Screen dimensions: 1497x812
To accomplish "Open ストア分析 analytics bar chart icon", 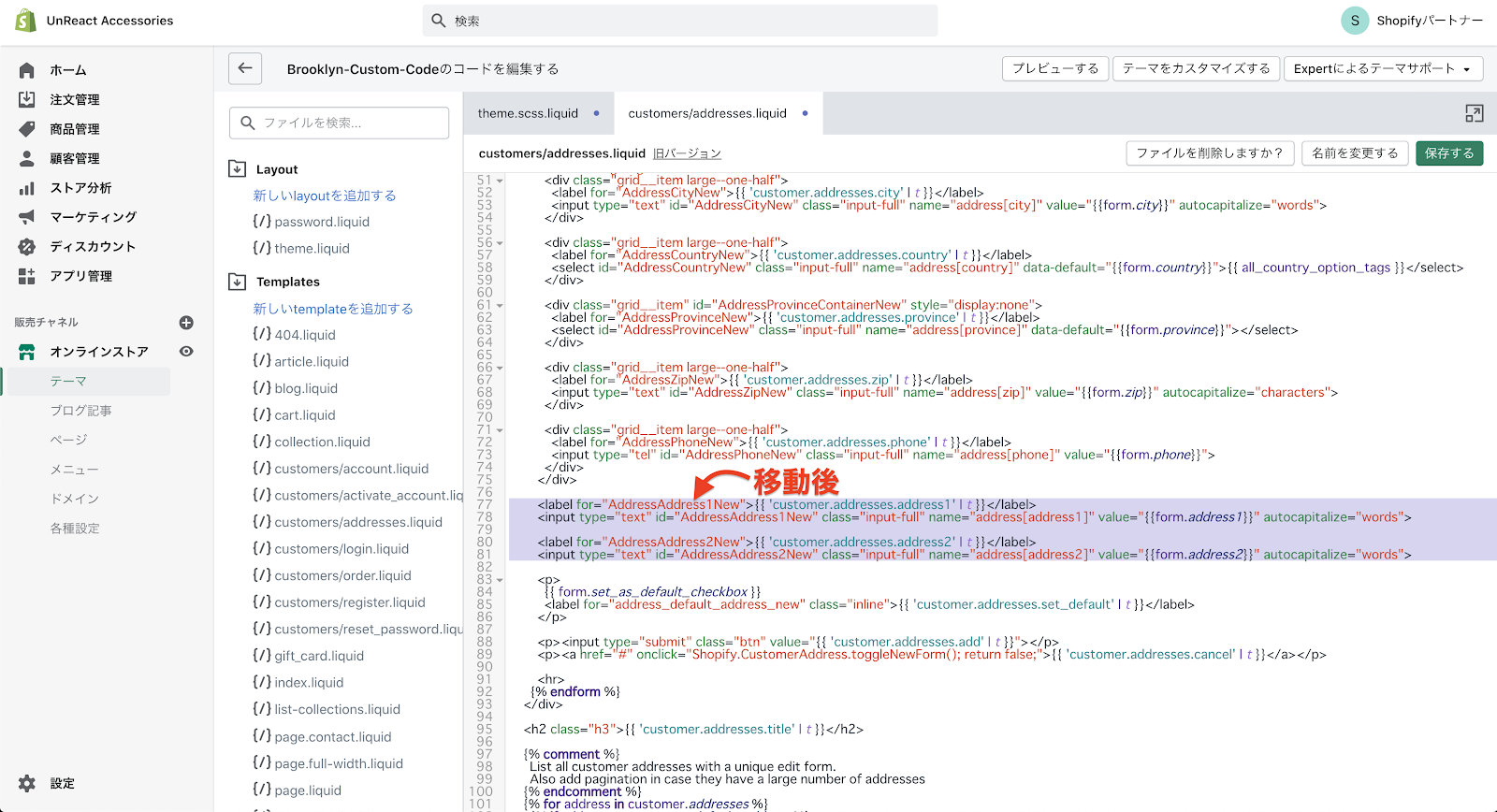I will 27,188.
